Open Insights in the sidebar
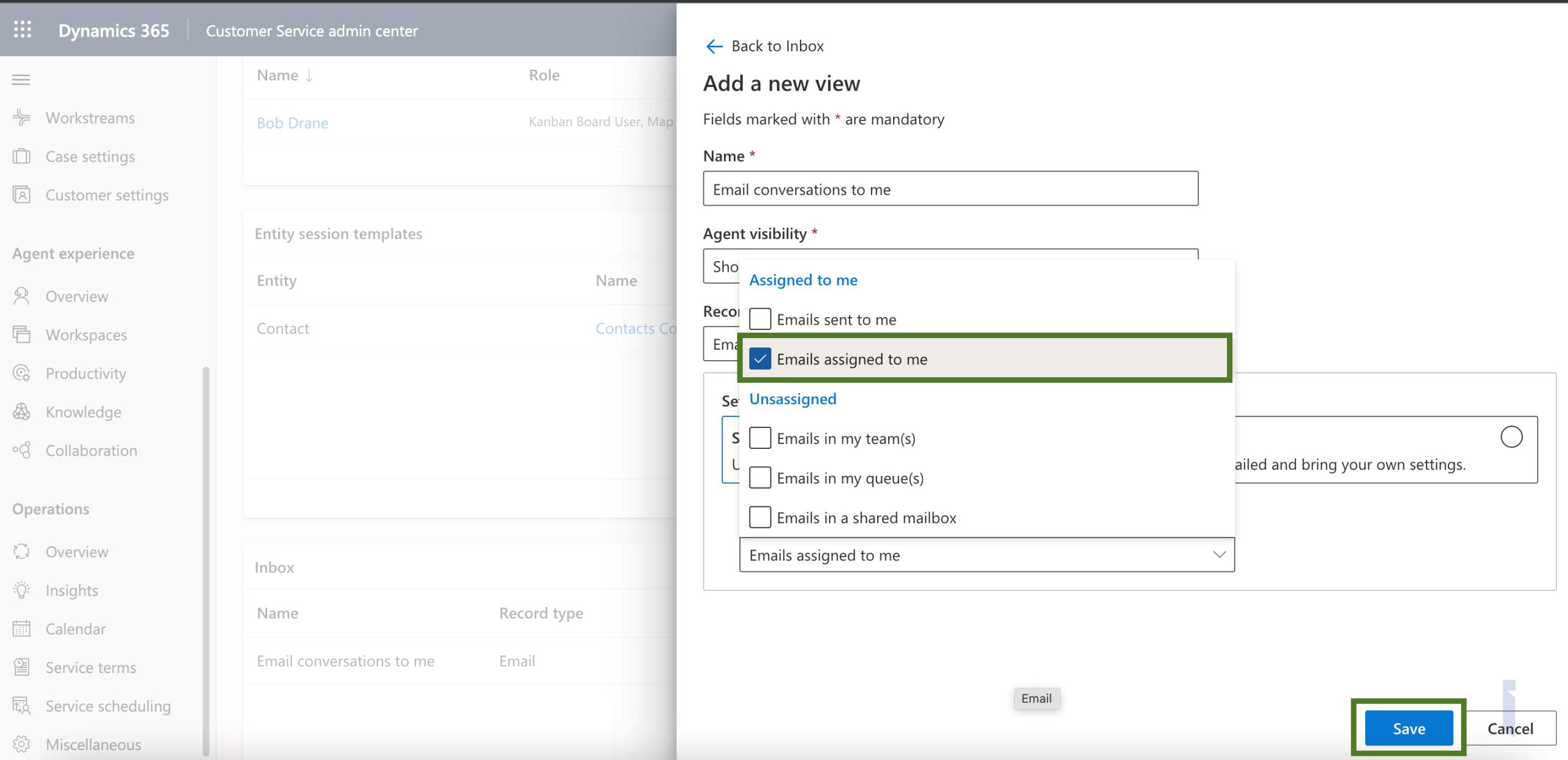Viewport: 1568px width, 760px height. (x=72, y=590)
